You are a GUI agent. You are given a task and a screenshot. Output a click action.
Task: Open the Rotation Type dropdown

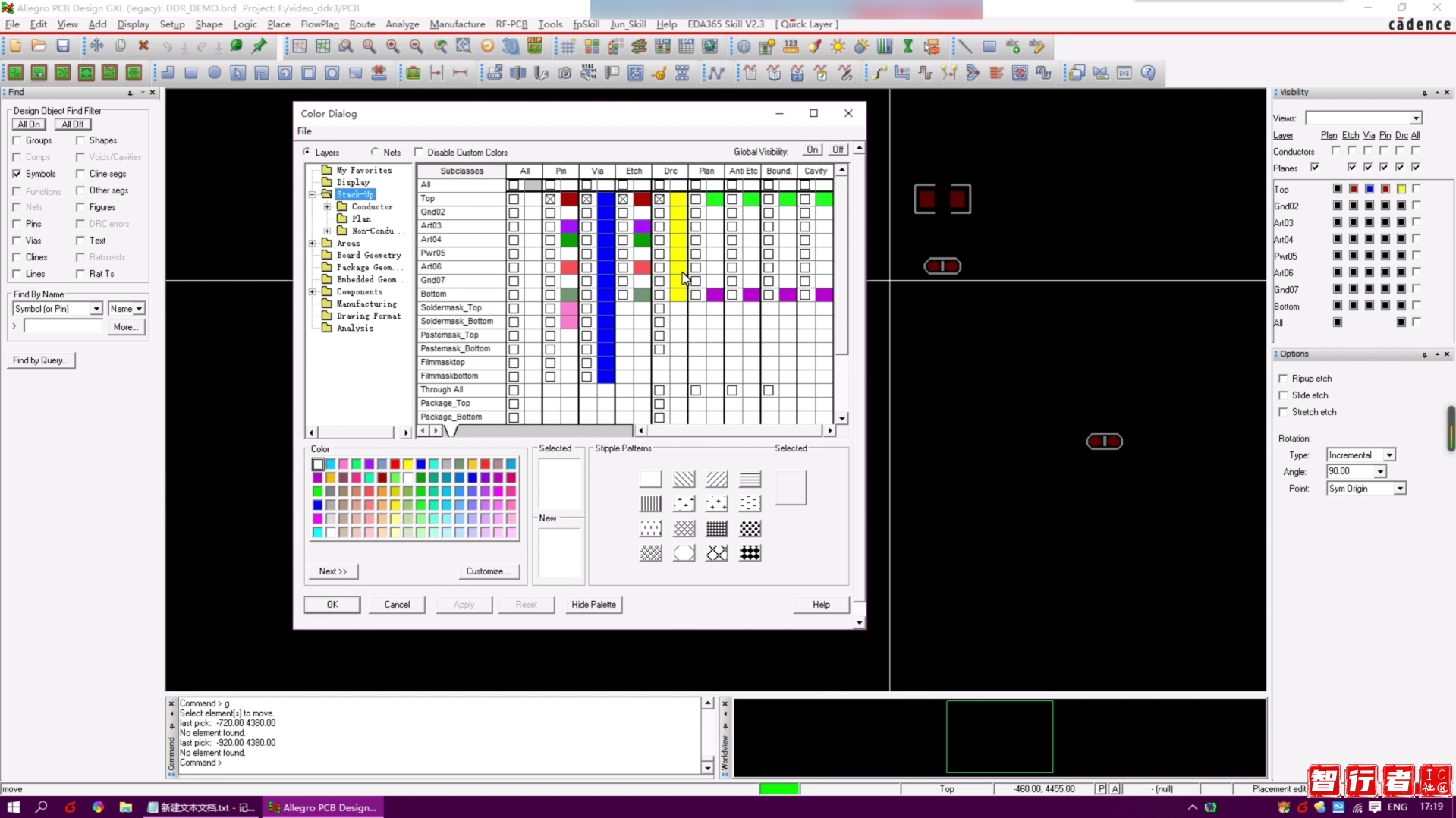(x=1389, y=455)
